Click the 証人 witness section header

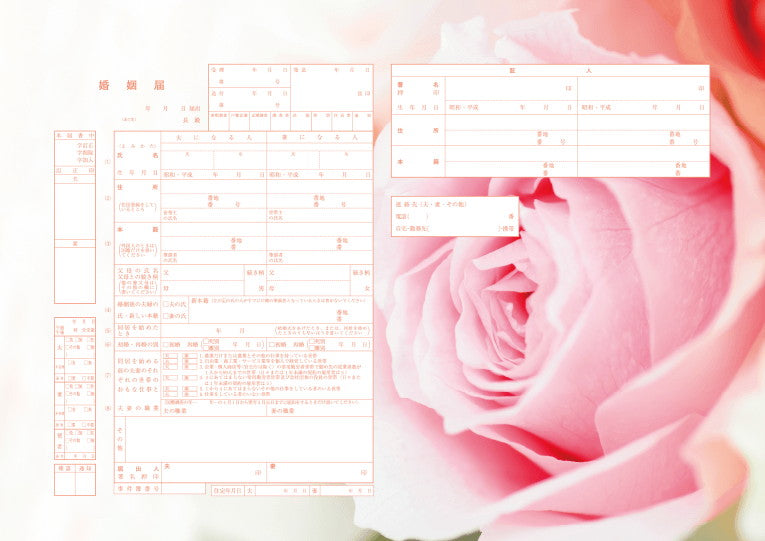[549, 71]
